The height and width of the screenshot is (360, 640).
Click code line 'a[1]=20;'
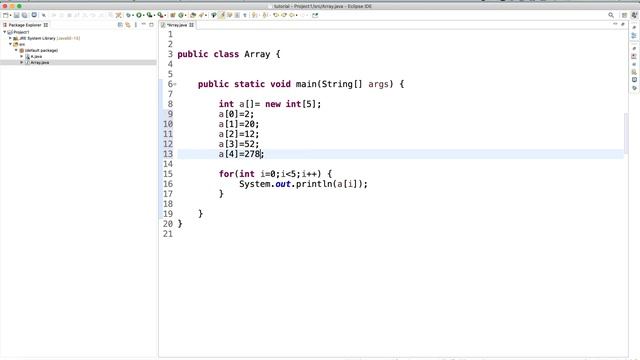tap(238, 124)
